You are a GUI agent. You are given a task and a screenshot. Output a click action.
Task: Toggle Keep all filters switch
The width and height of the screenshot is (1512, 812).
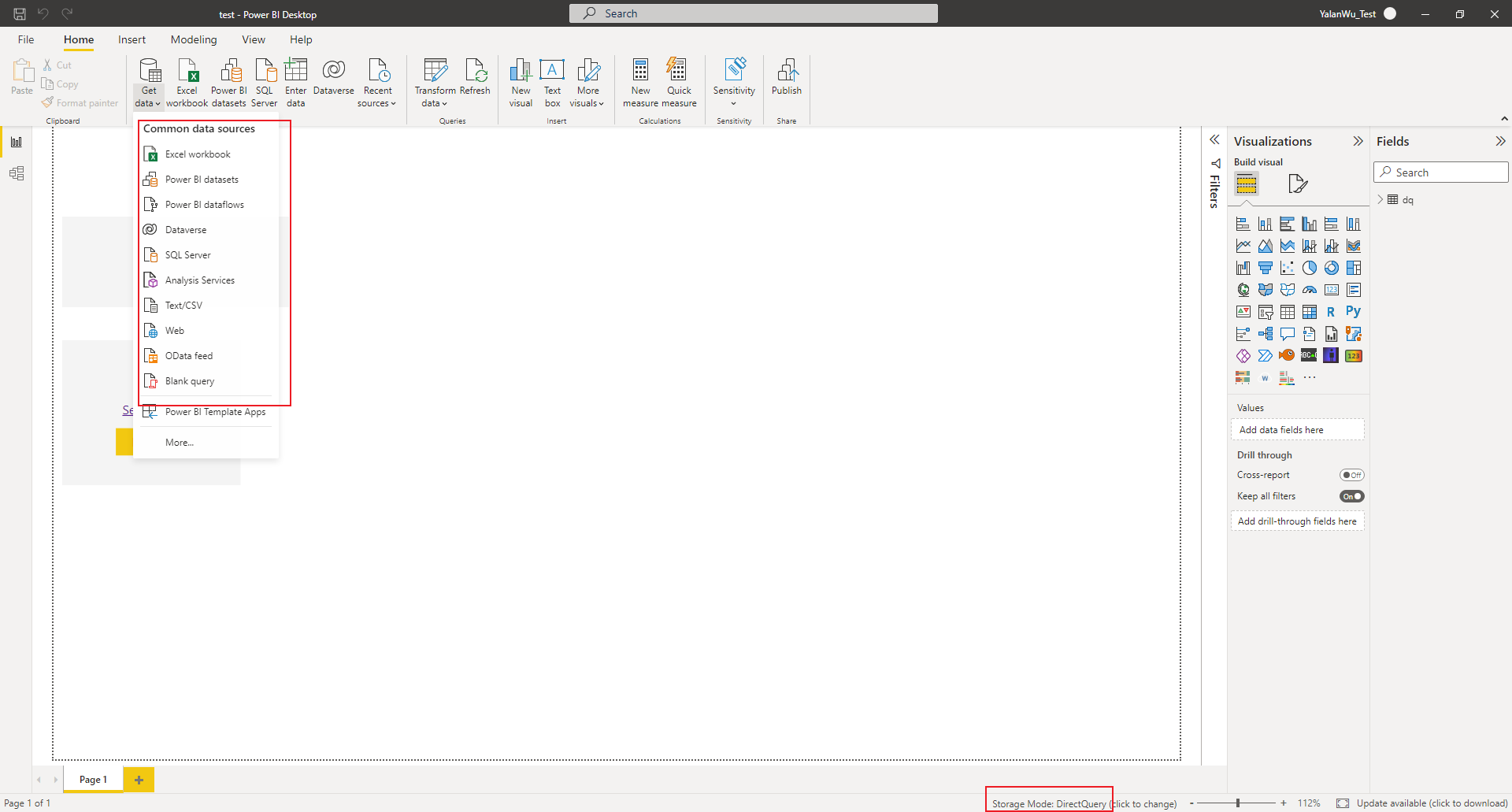(x=1352, y=496)
